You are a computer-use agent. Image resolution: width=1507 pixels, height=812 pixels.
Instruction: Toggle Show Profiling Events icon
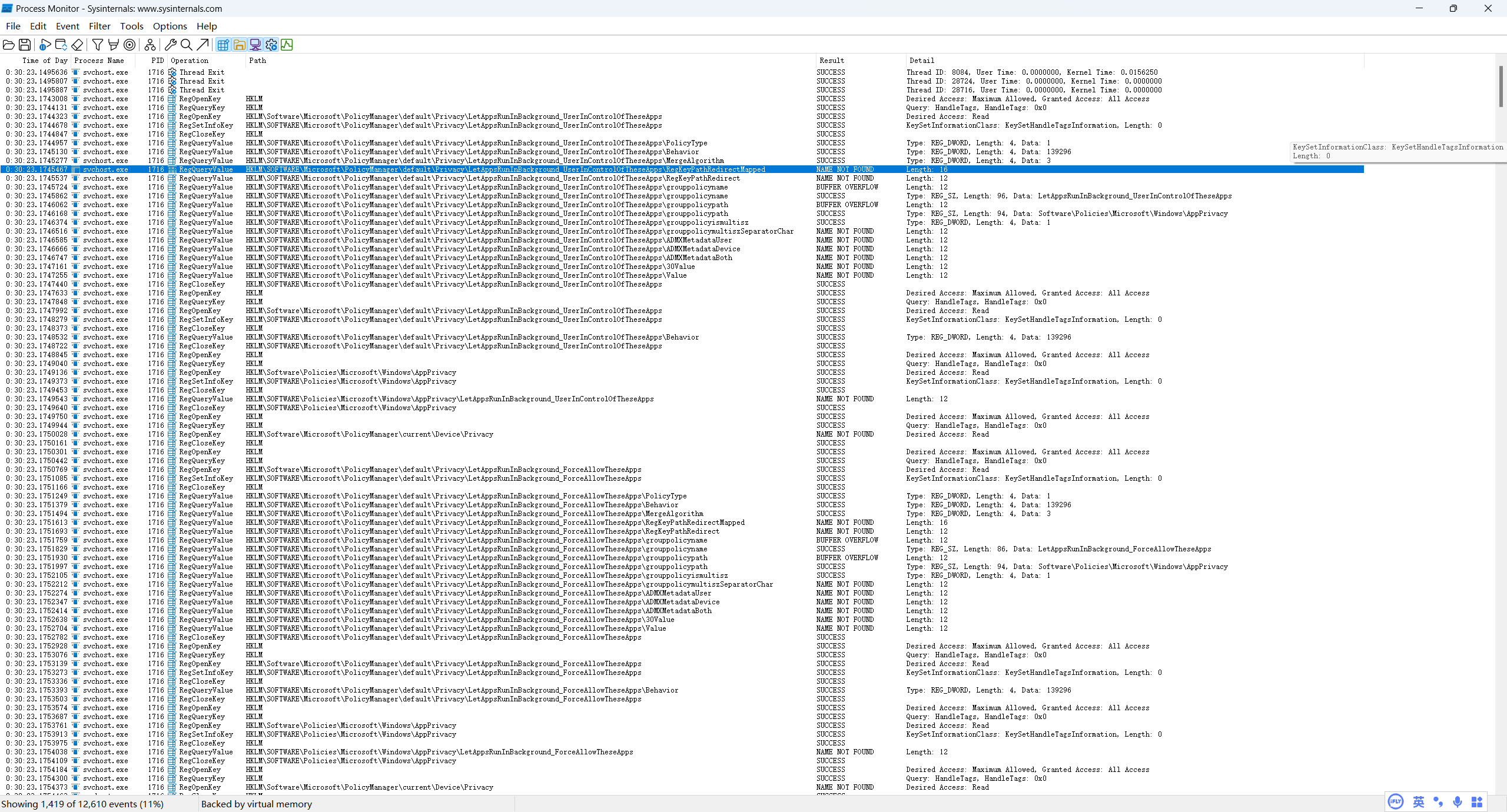[x=287, y=45]
